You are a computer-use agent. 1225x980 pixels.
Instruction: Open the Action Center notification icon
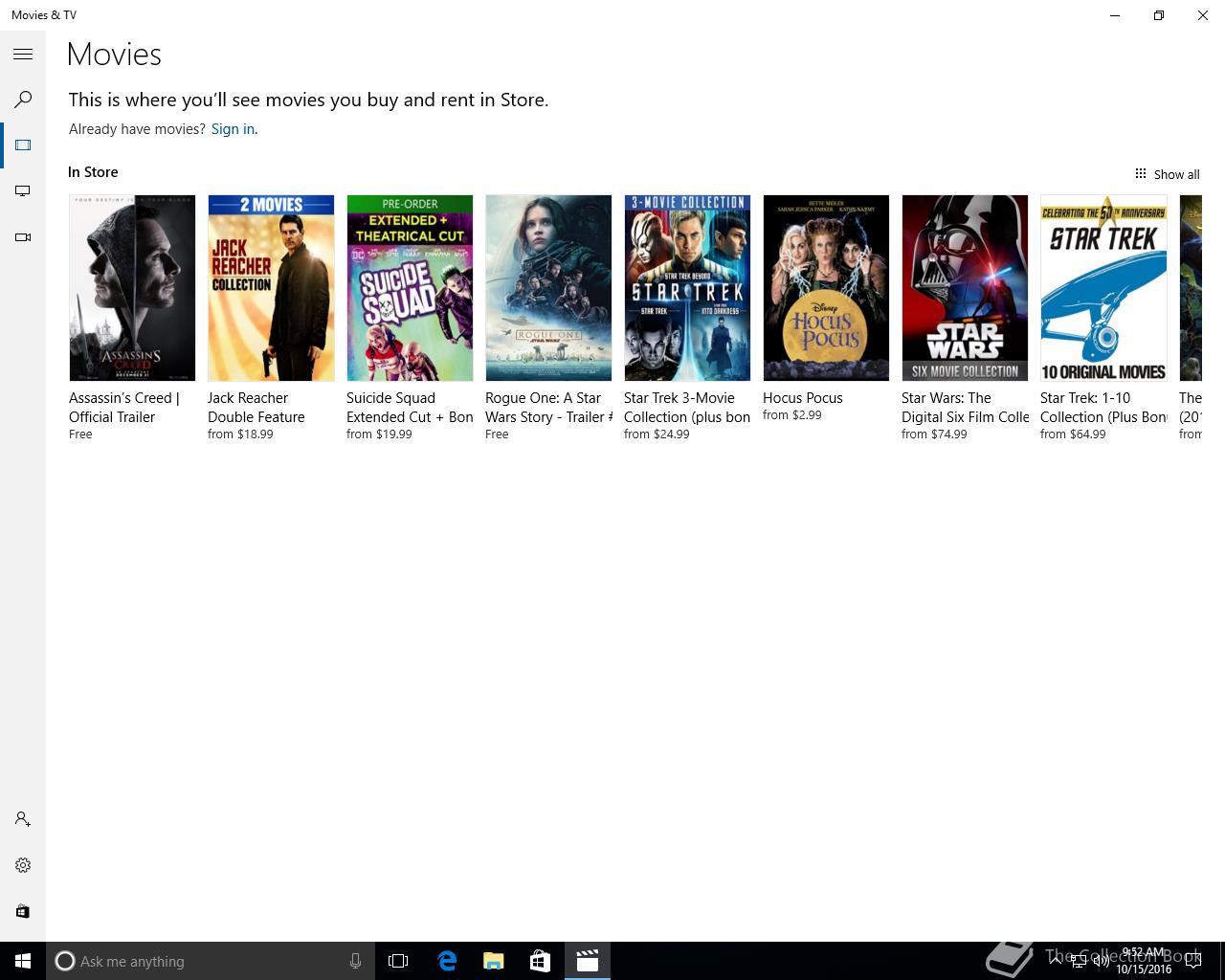pos(1192,961)
